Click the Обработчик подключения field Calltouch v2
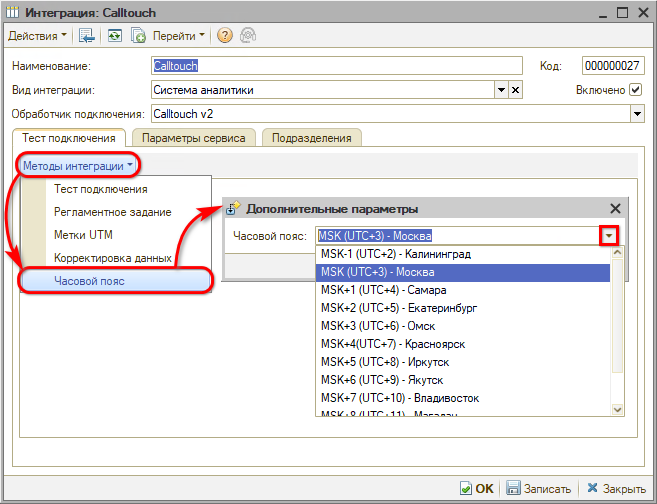The width and height of the screenshot is (657, 504). pyautogui.click(x=391, y=114)
